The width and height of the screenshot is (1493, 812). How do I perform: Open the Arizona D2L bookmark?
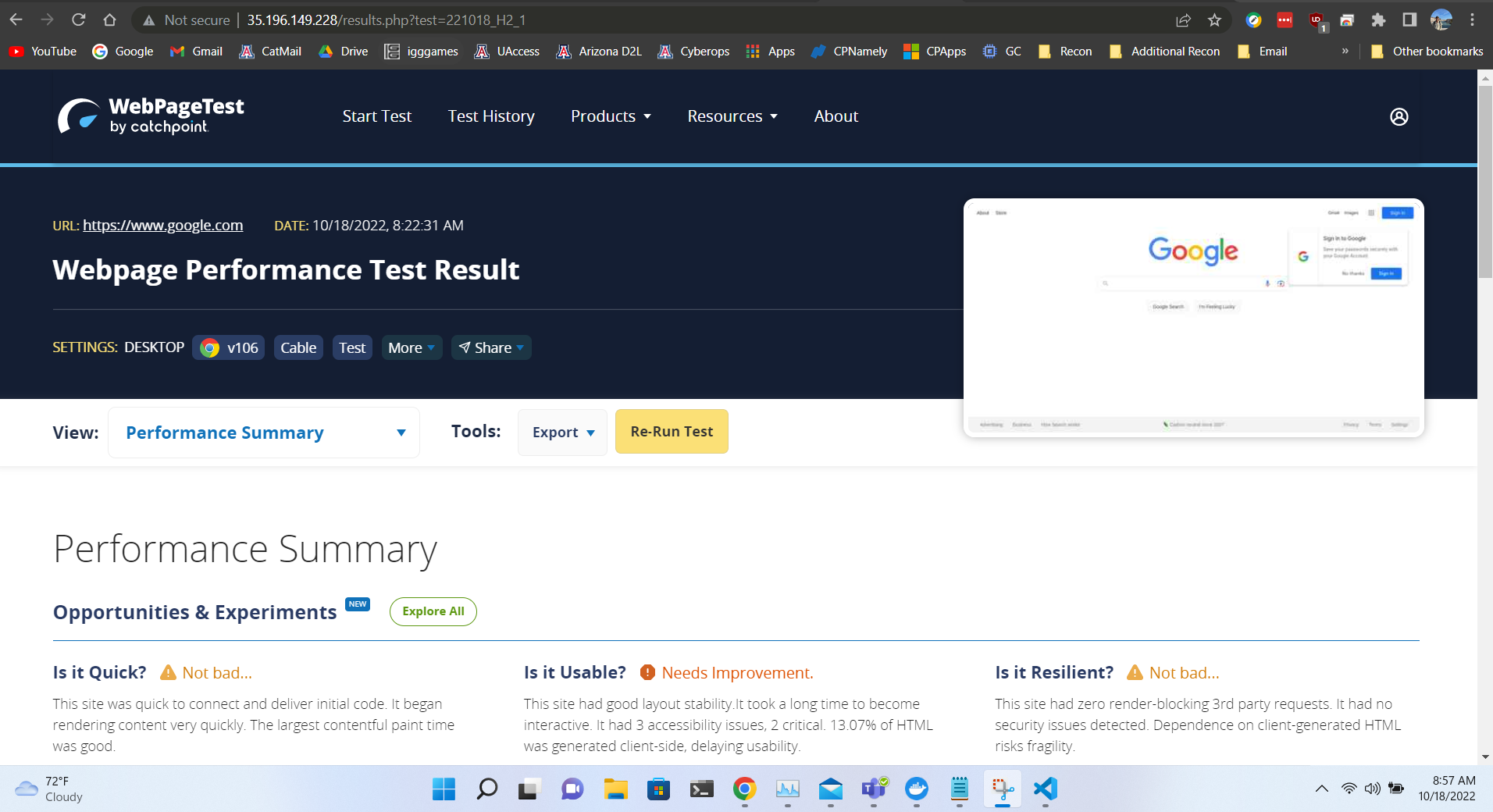pos(599,52)
